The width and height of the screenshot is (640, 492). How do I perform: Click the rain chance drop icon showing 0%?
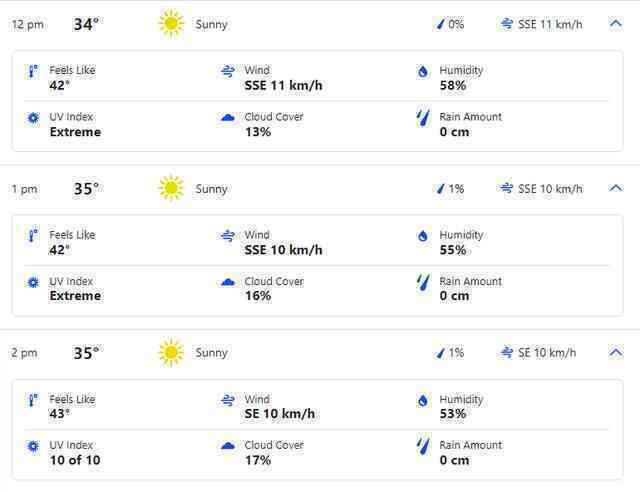(440, 24)
